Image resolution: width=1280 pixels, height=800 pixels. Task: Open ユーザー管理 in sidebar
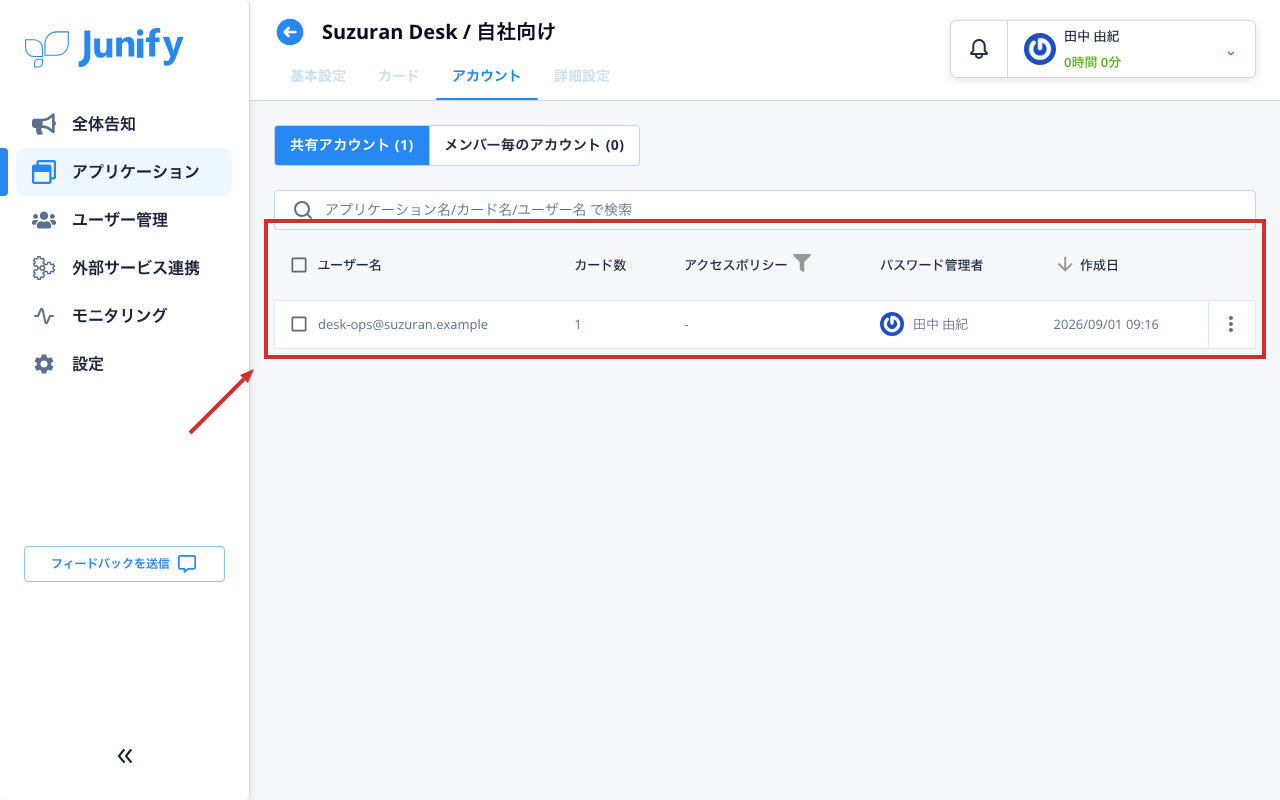click(x=124, y=220)
